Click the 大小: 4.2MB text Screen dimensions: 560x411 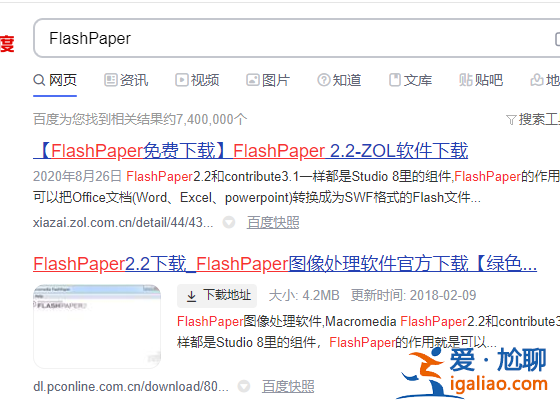pos(304,296)
